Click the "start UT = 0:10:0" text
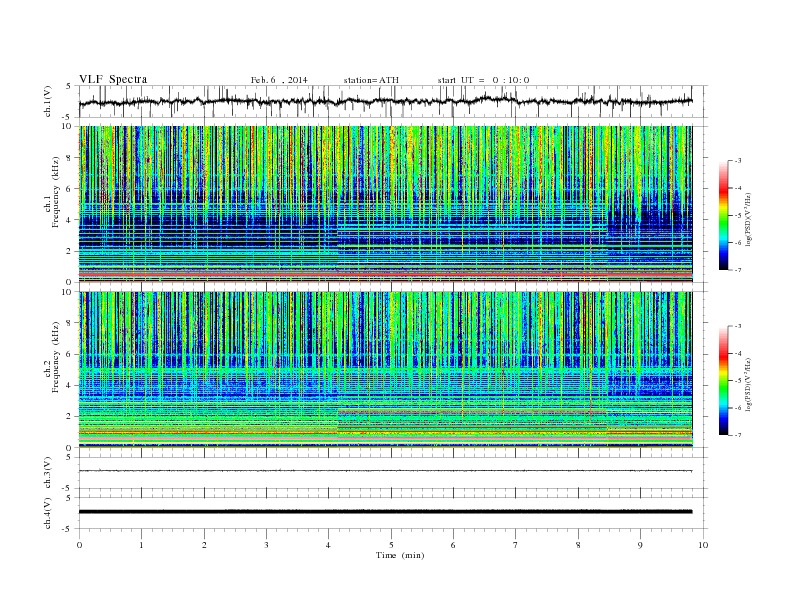This screenshot has height=612, width=792. 483,80
